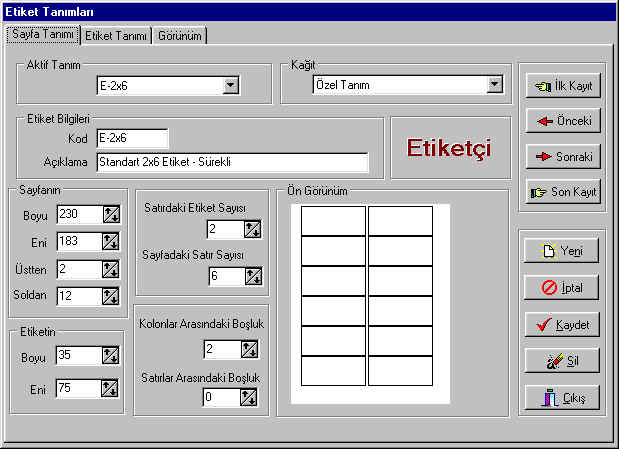Open the Aktif Tanım dropdown
The width and height of the screenshot is (619, 449).
[231, 86]
